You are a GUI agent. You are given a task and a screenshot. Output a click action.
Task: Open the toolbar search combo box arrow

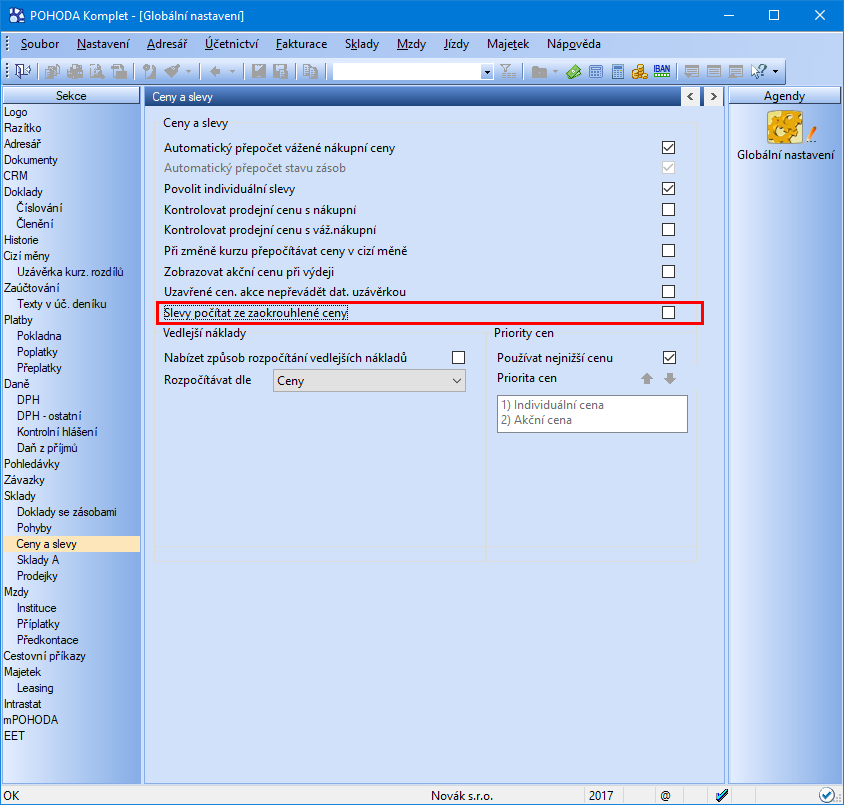coord(487,72)
